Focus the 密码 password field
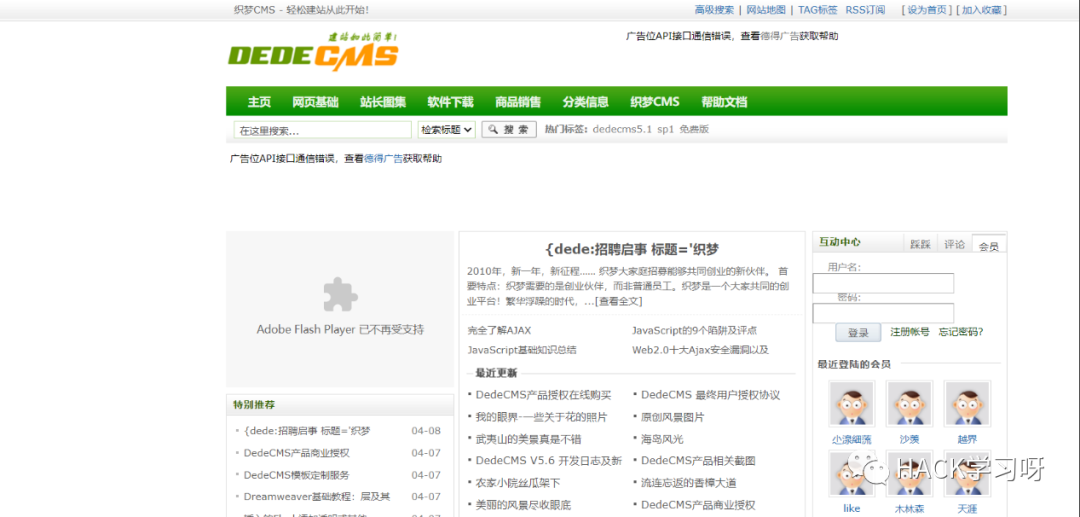1080x517 pixels. pyautogui.click(x=883, y=313)
